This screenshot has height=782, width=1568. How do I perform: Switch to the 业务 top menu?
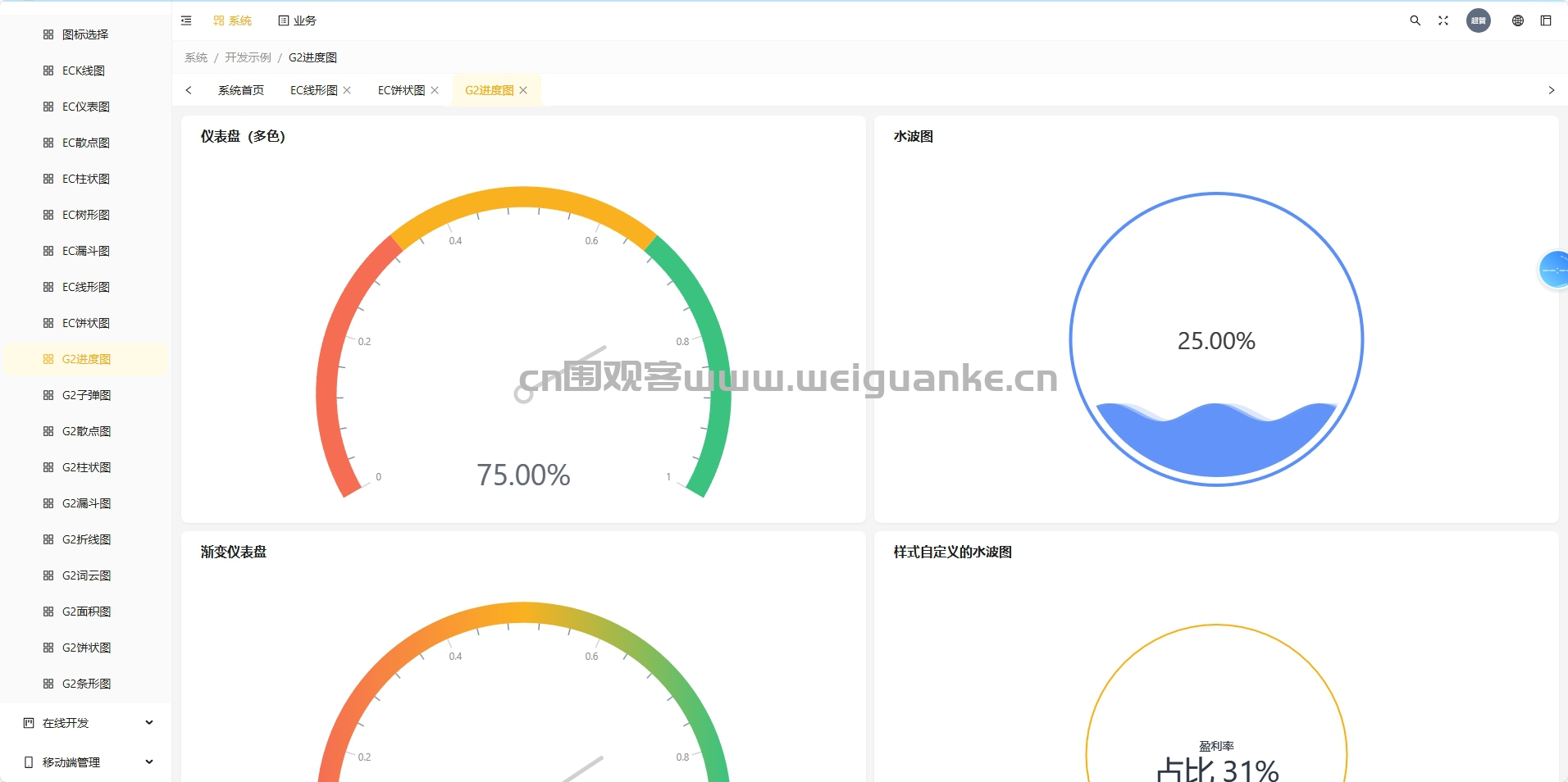point(297,20)
